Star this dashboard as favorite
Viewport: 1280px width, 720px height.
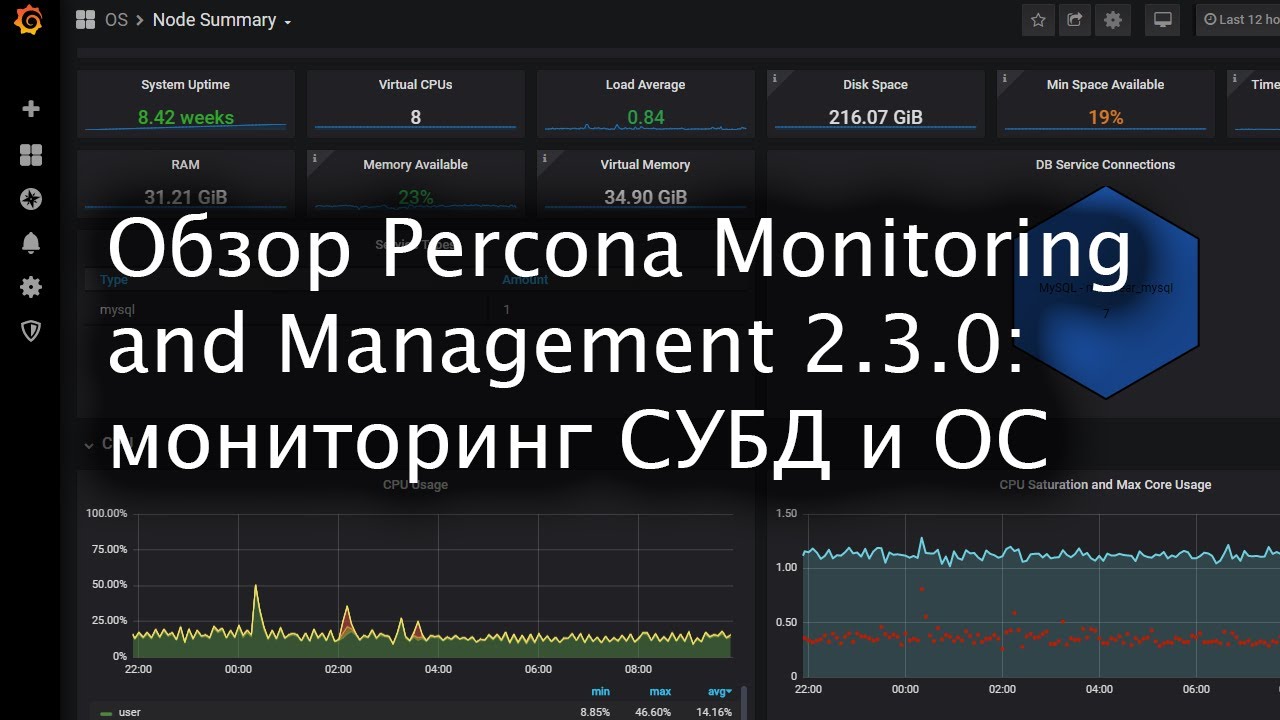point(1038,20)
